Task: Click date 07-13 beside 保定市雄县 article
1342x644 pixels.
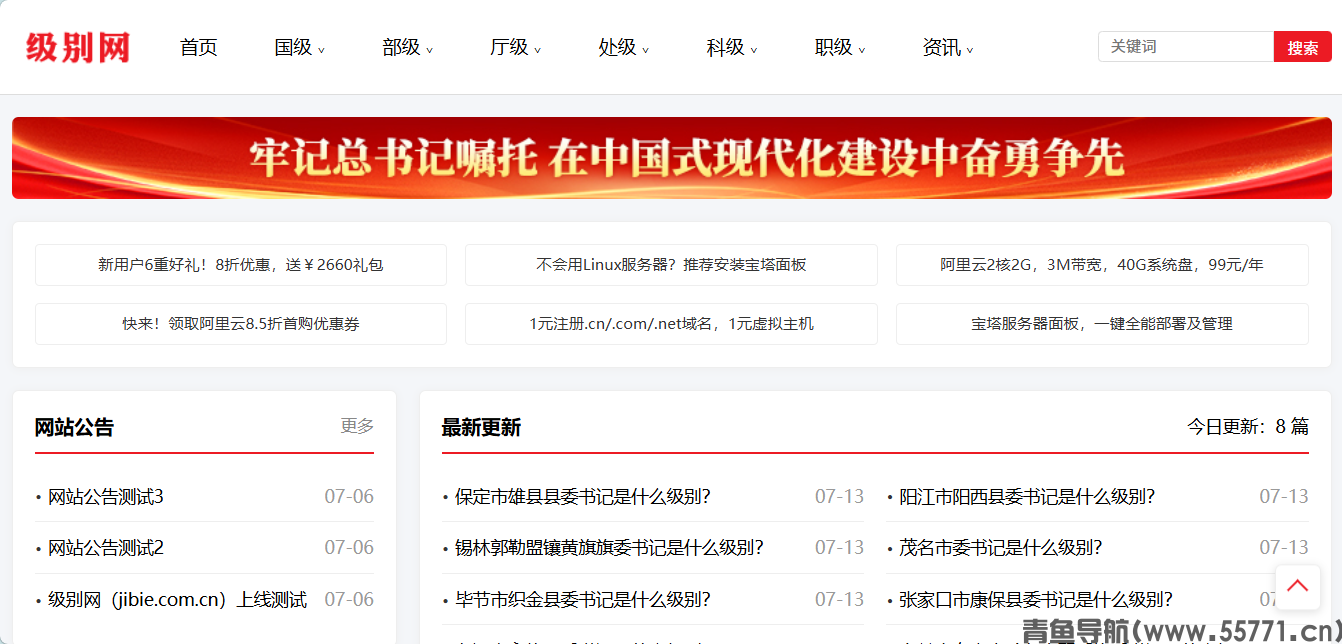Action: (x=839, y=497)
